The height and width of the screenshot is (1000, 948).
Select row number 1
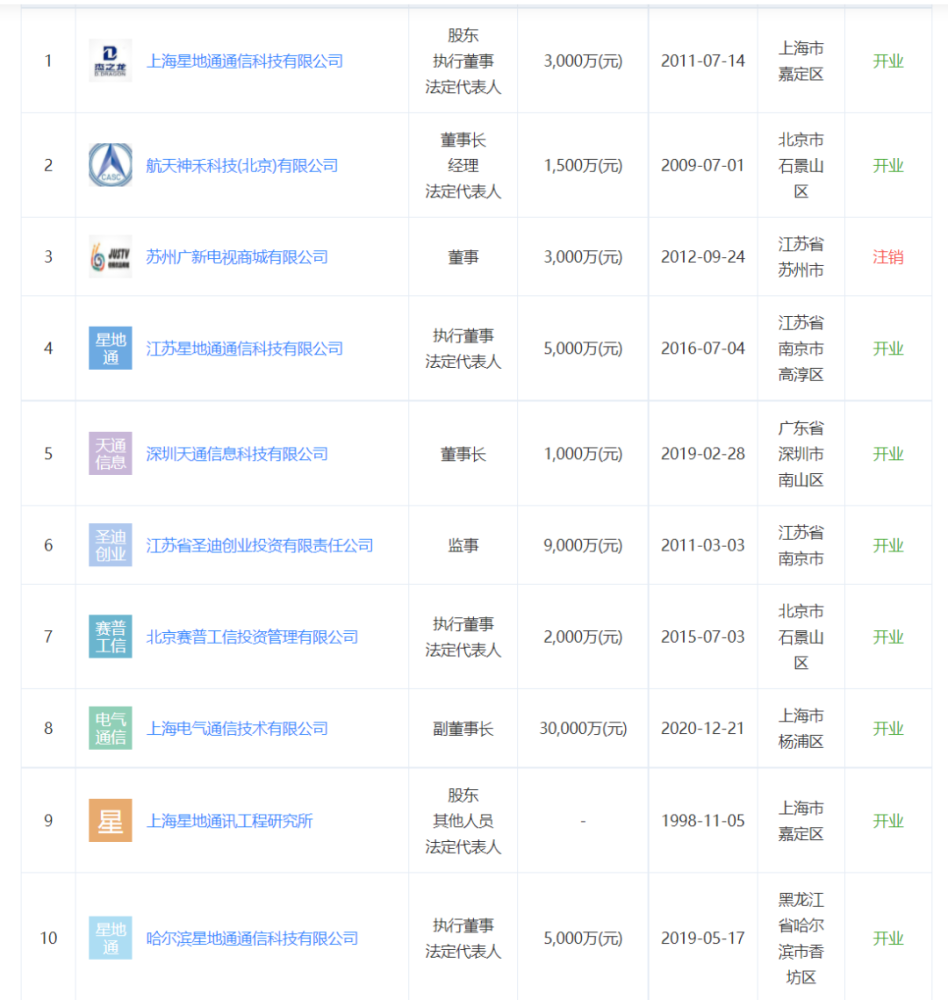[48, 61]
